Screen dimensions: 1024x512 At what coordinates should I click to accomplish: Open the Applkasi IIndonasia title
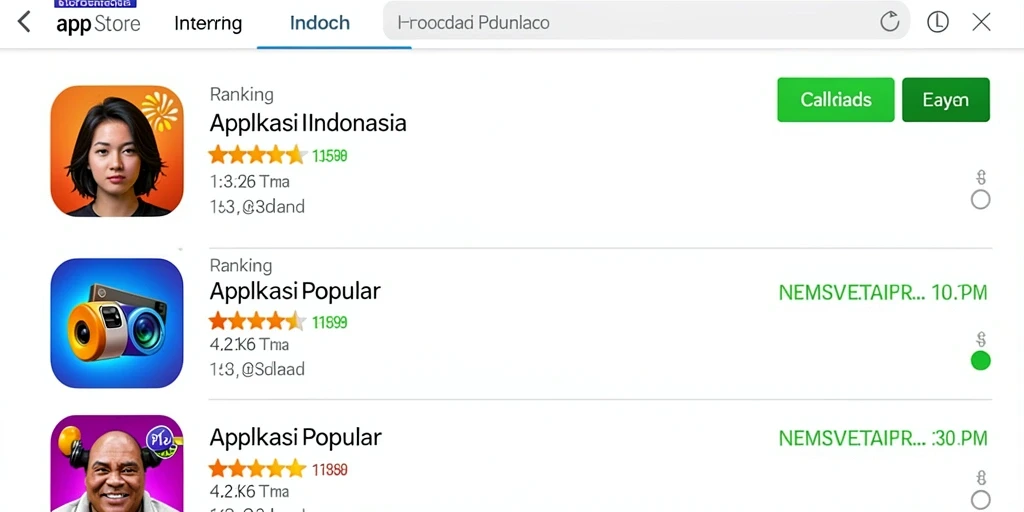pyautogui.click(x=308, y=123)
